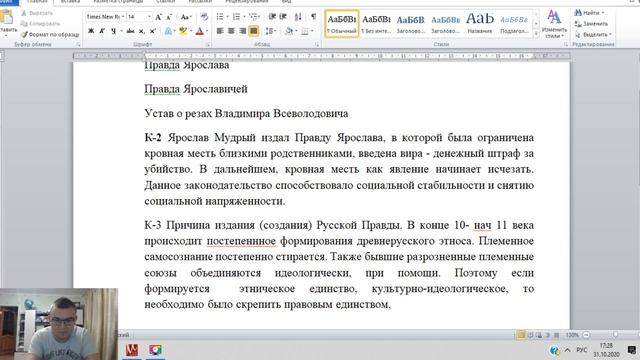The width and height of the screenshot is (640, 360).
Task: Select the Обычный style
Action: point(342,24)
